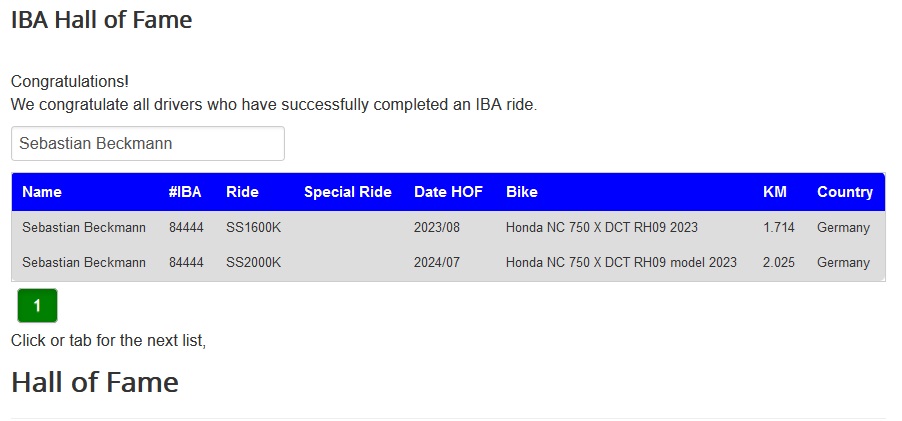Click Sebastian Beckmann name in the SS1600K row
The height and width of the screenshot is (421, 902).
(x=84, y=228)
